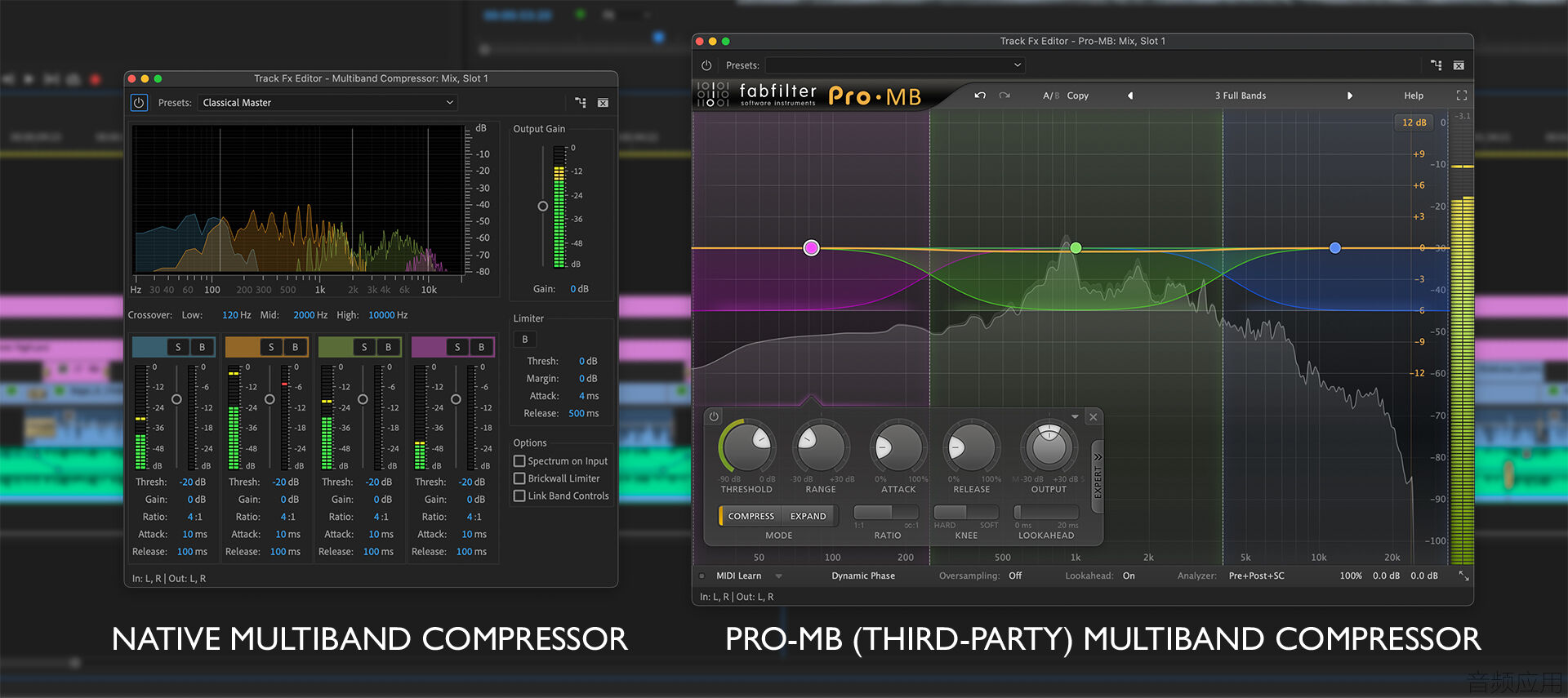The width and height of the screenshot is (1568, 698).
Task: Select the 12 dB display range button
Action: point(1414,122)
